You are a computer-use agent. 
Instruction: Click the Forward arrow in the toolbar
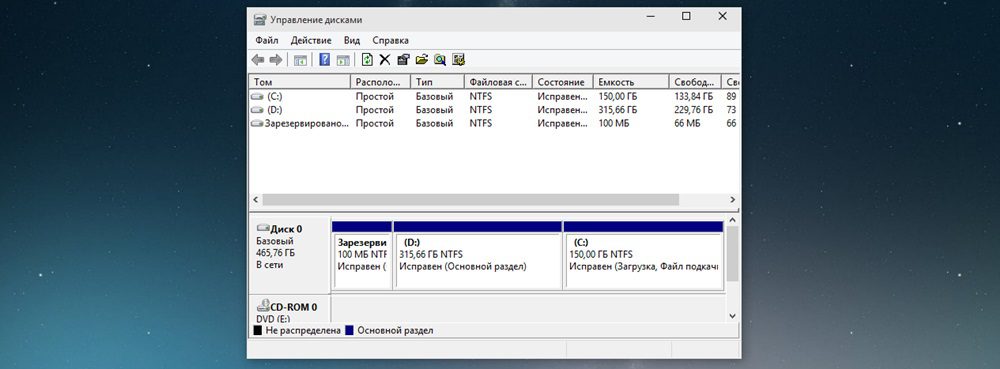276,60
